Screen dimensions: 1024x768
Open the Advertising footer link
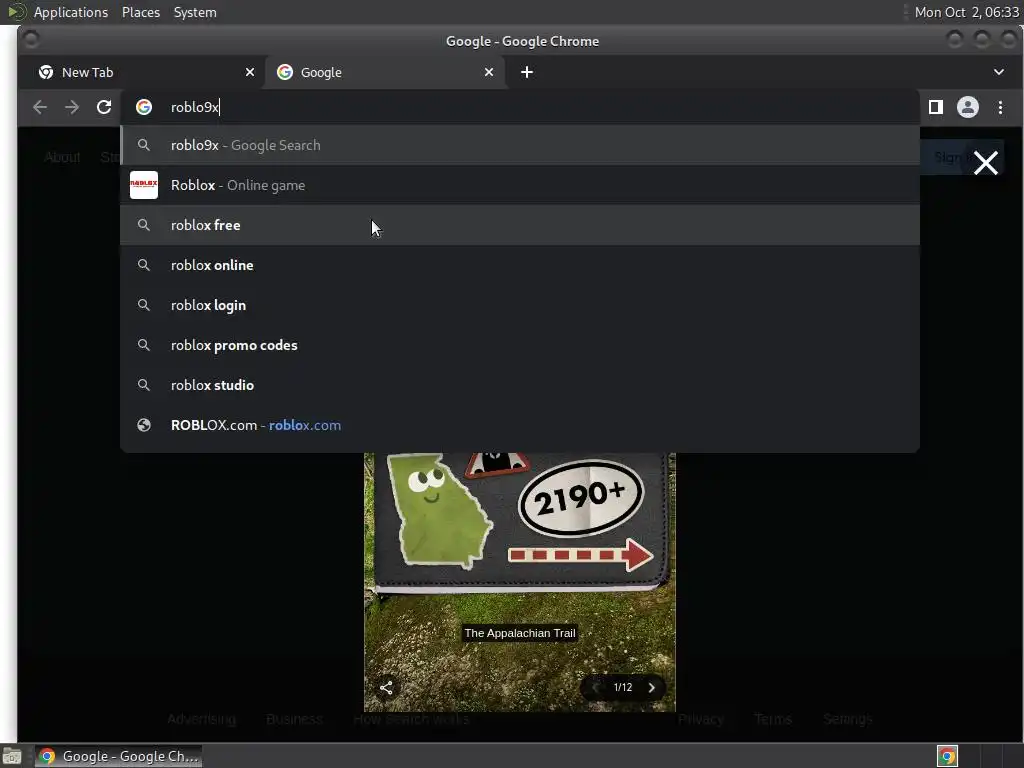(x=201, y=719)
